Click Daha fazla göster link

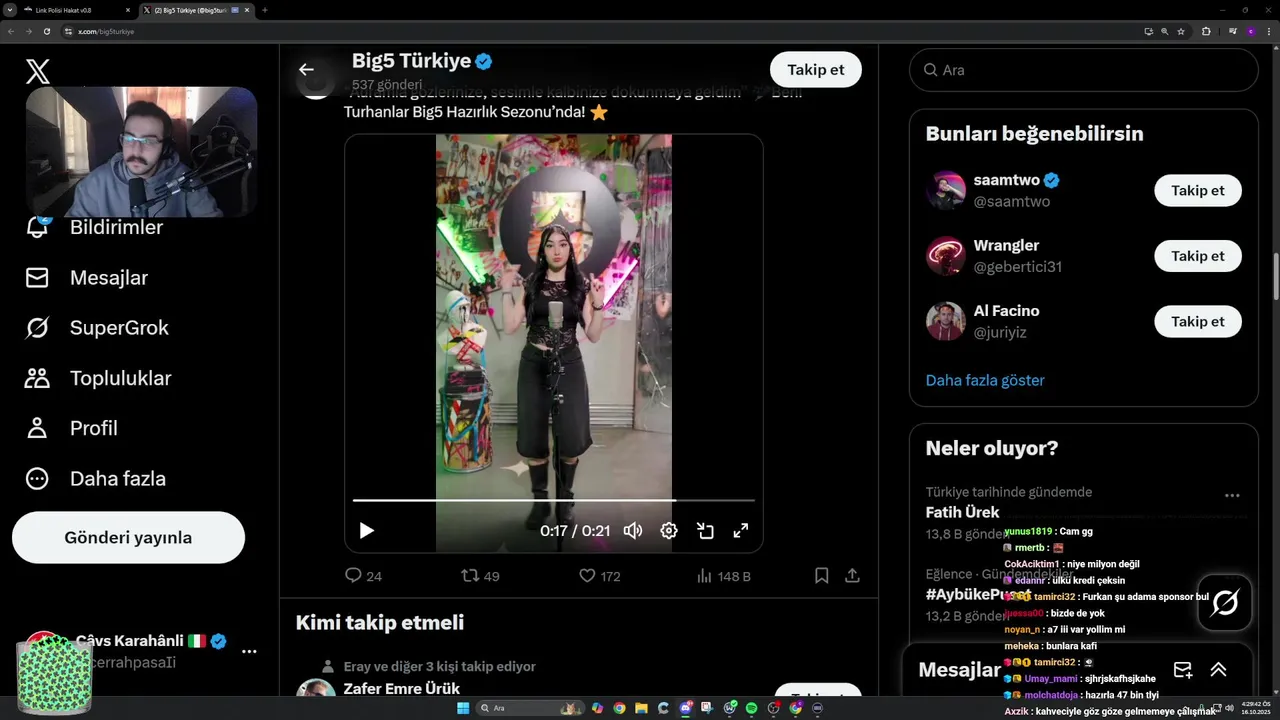coord(985,380)
